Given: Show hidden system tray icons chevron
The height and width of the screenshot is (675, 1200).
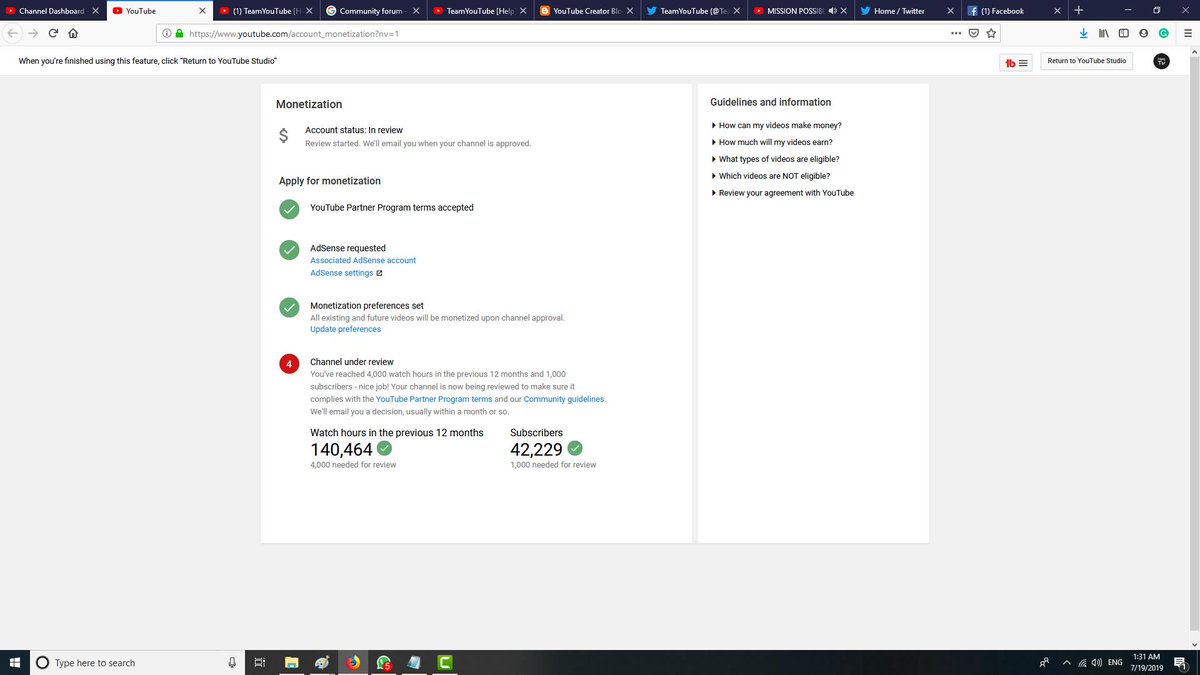Looking at the screenshot, I should (1066, 663).
